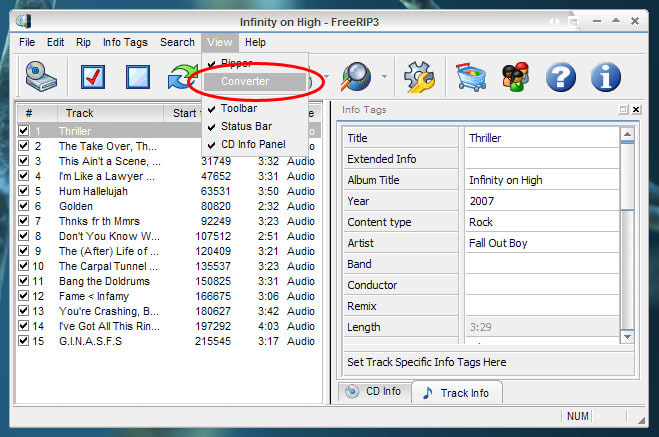This screenshot has height=437, width=659.
Task: Uncheck track 1 Thriller checkbox
Action: pos(24,131)
